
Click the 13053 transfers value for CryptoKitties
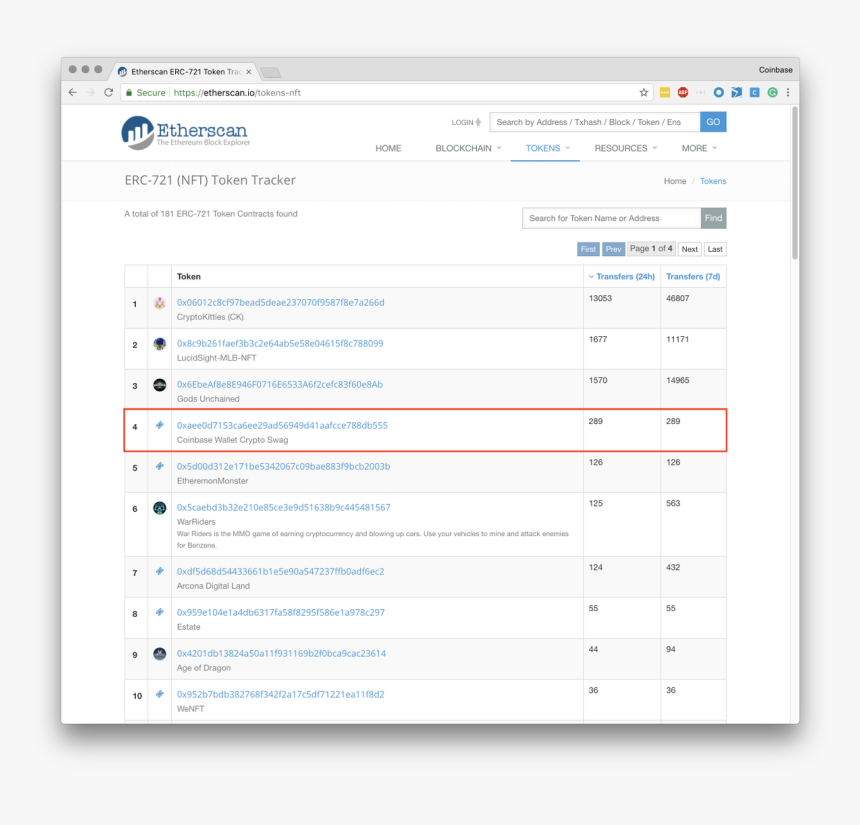[600, 298]
